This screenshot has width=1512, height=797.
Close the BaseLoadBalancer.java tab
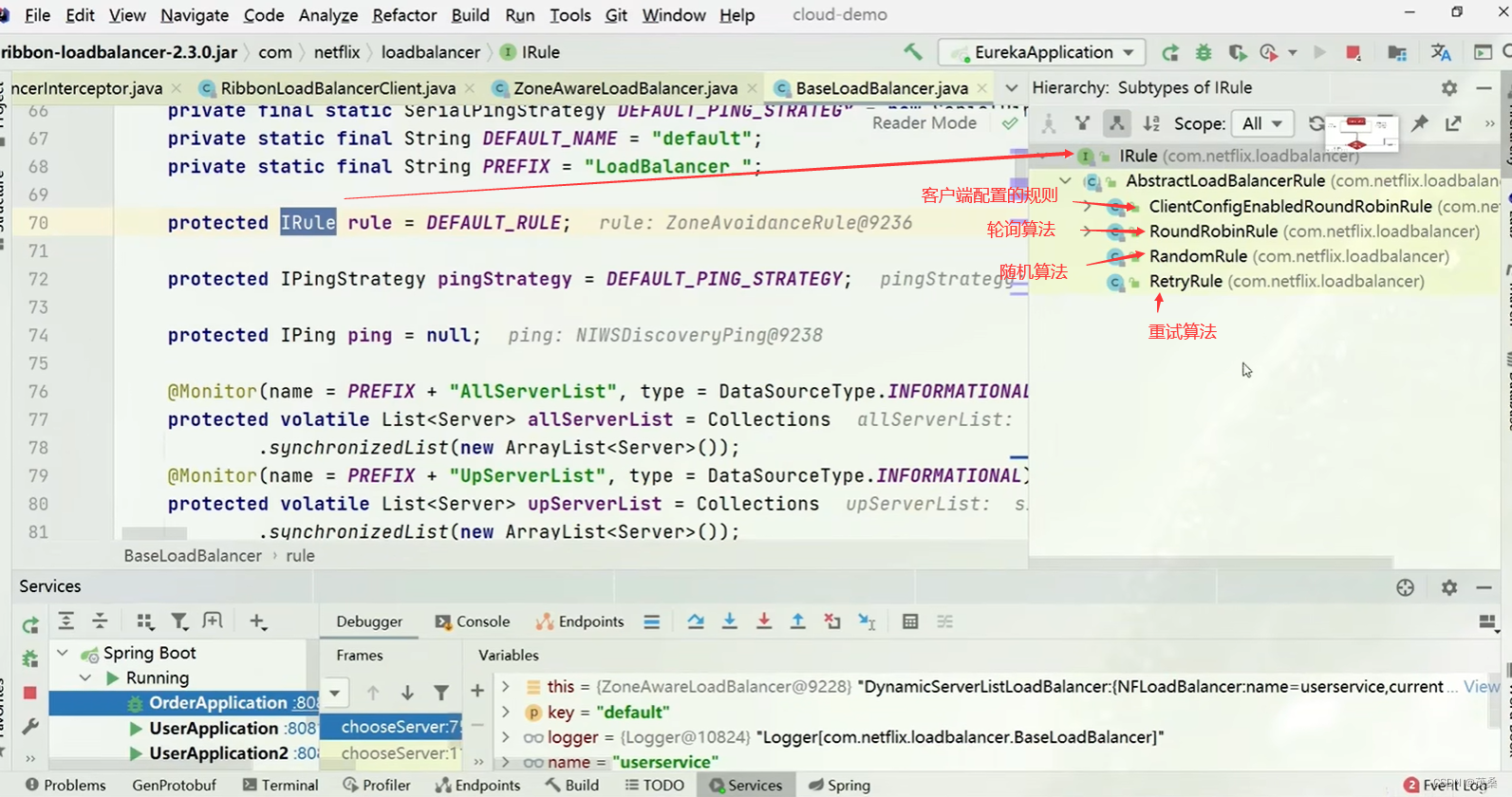tap(982, 88)
